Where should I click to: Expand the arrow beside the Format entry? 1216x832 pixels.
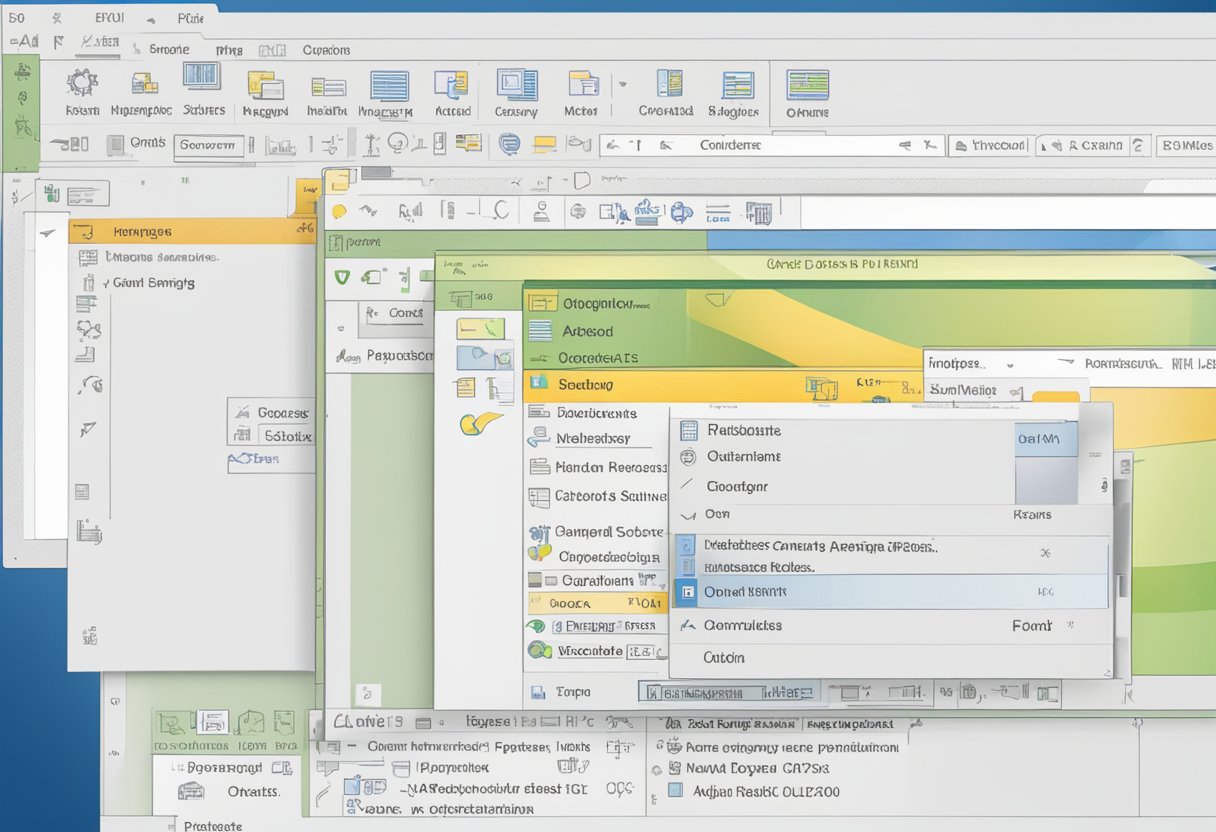click(x=1070, y=626)
